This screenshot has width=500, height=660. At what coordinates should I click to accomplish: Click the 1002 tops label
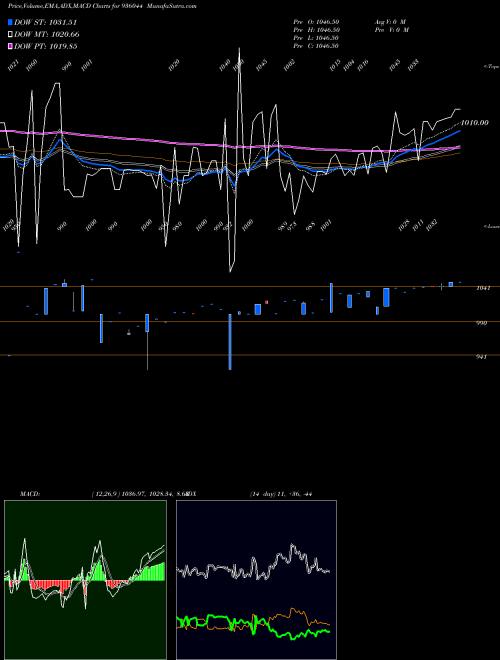(x=289, y=65)
